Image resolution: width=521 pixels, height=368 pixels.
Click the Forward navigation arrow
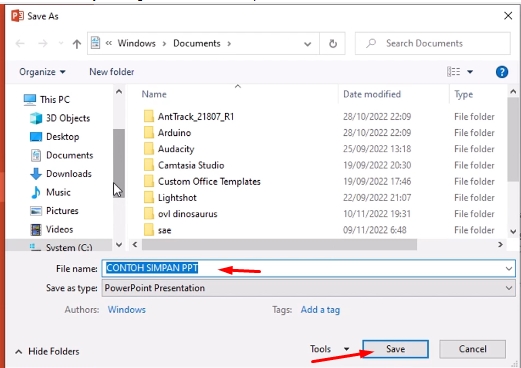click(43, 44)
